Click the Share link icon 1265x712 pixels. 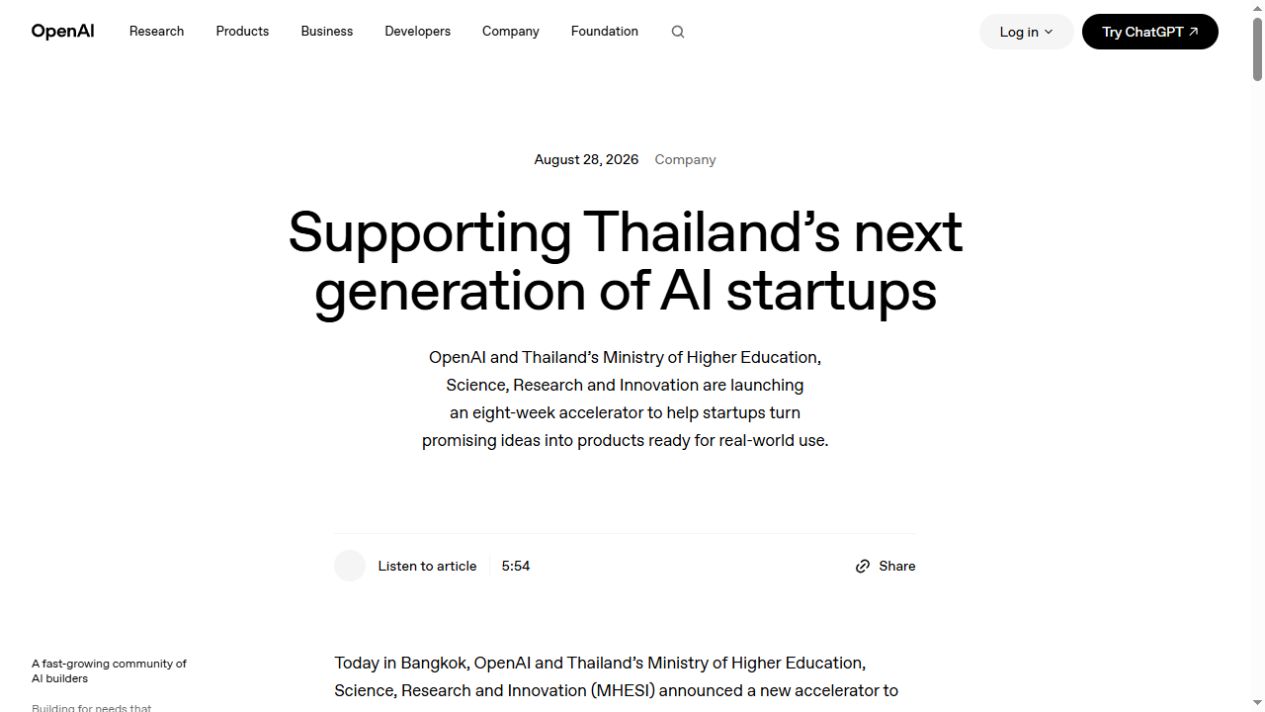click(x=863, y=566)
